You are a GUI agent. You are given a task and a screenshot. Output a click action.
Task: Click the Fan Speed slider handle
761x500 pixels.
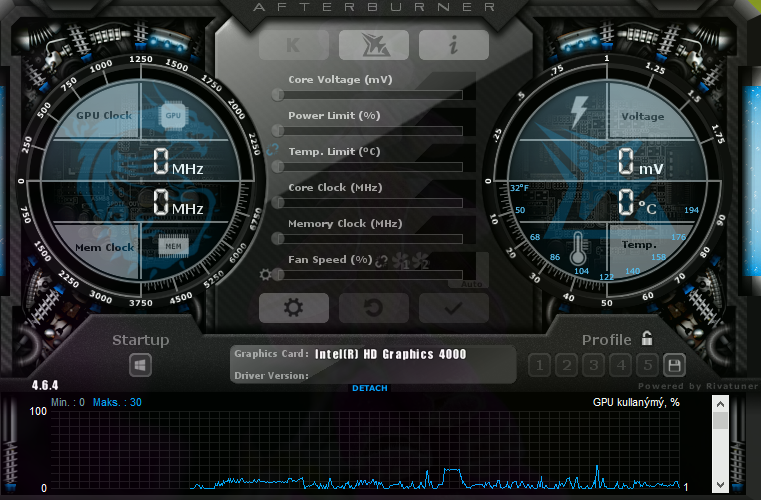click(278, 275)
